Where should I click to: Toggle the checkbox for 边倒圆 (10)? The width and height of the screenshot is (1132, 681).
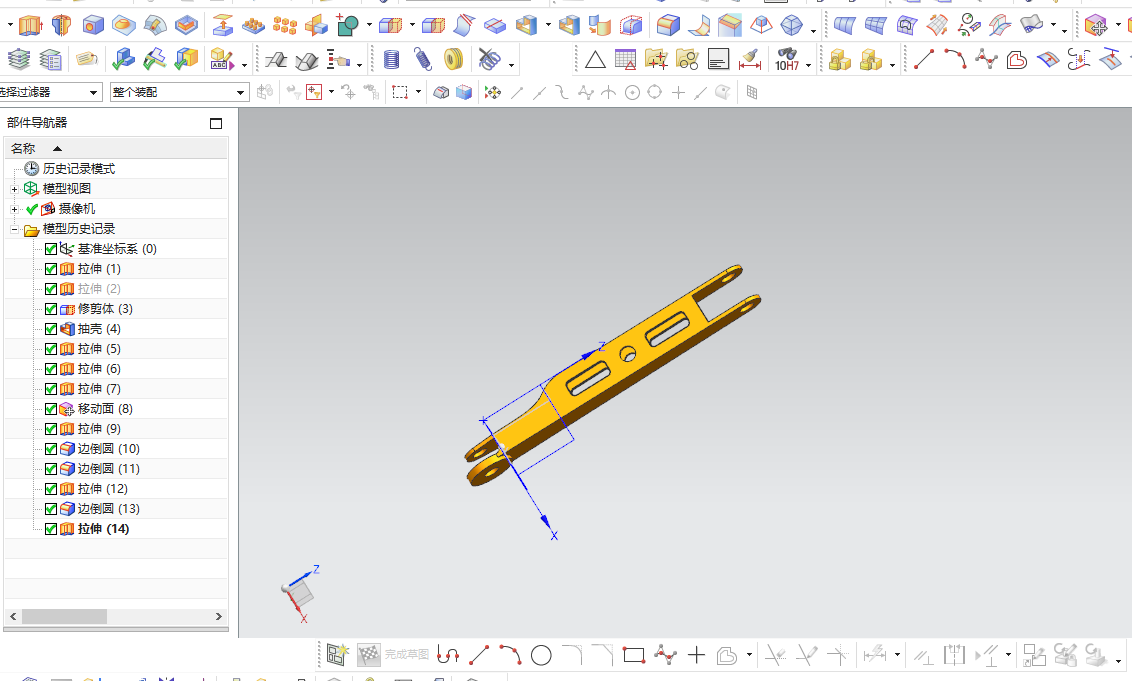[x=51, y=449]
